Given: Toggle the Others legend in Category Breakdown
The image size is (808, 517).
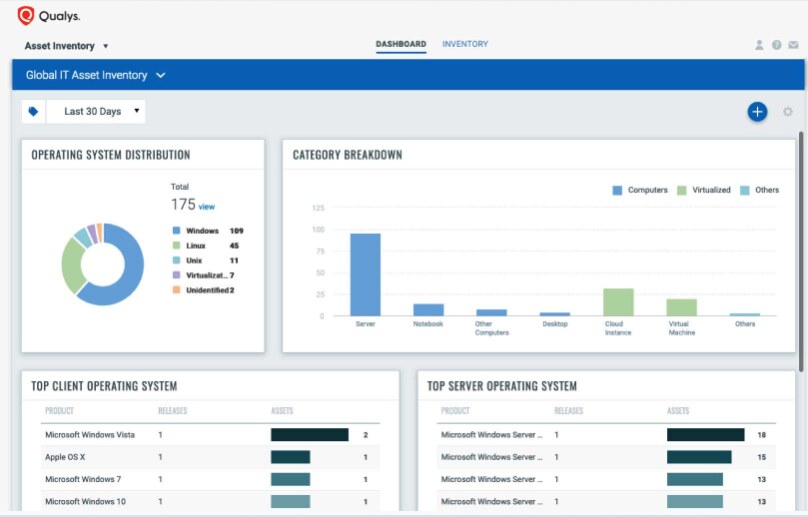Looking at the screenshot, I should pos(760,190).
